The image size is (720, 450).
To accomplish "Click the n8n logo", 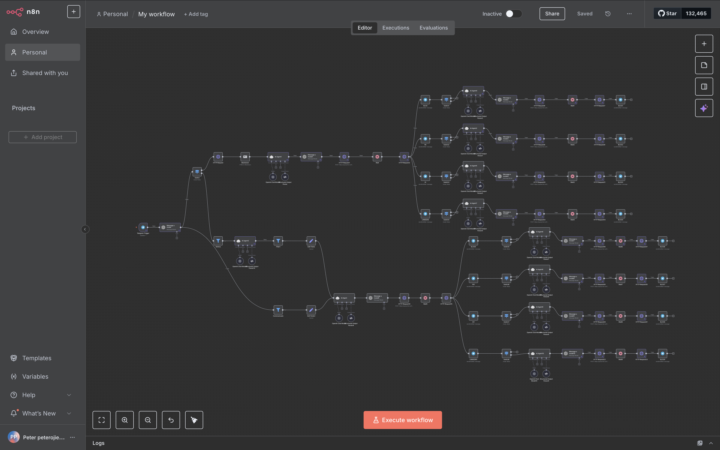I will click(x=22, y=12).
